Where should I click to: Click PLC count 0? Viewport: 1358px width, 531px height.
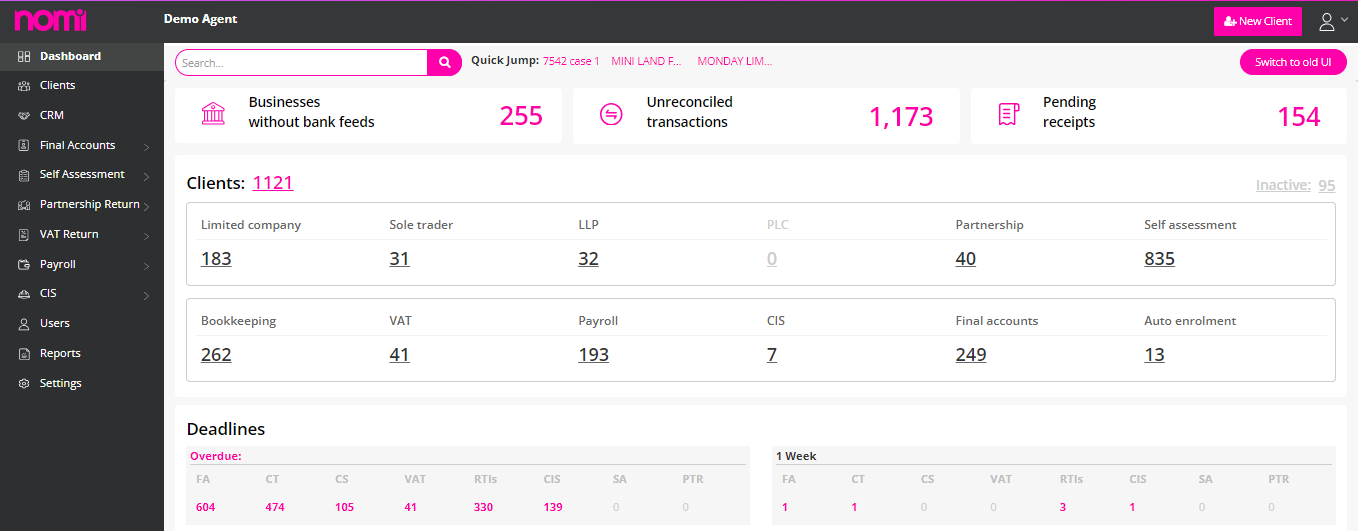772,259
